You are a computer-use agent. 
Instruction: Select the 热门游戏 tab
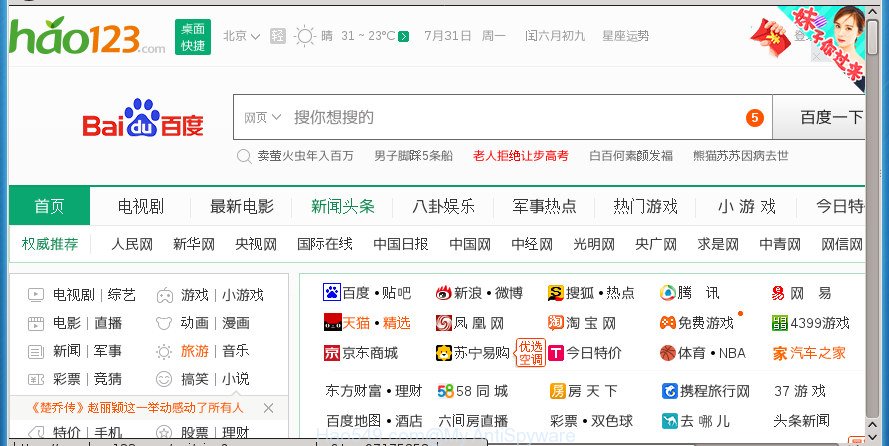(x=645, y=206)
